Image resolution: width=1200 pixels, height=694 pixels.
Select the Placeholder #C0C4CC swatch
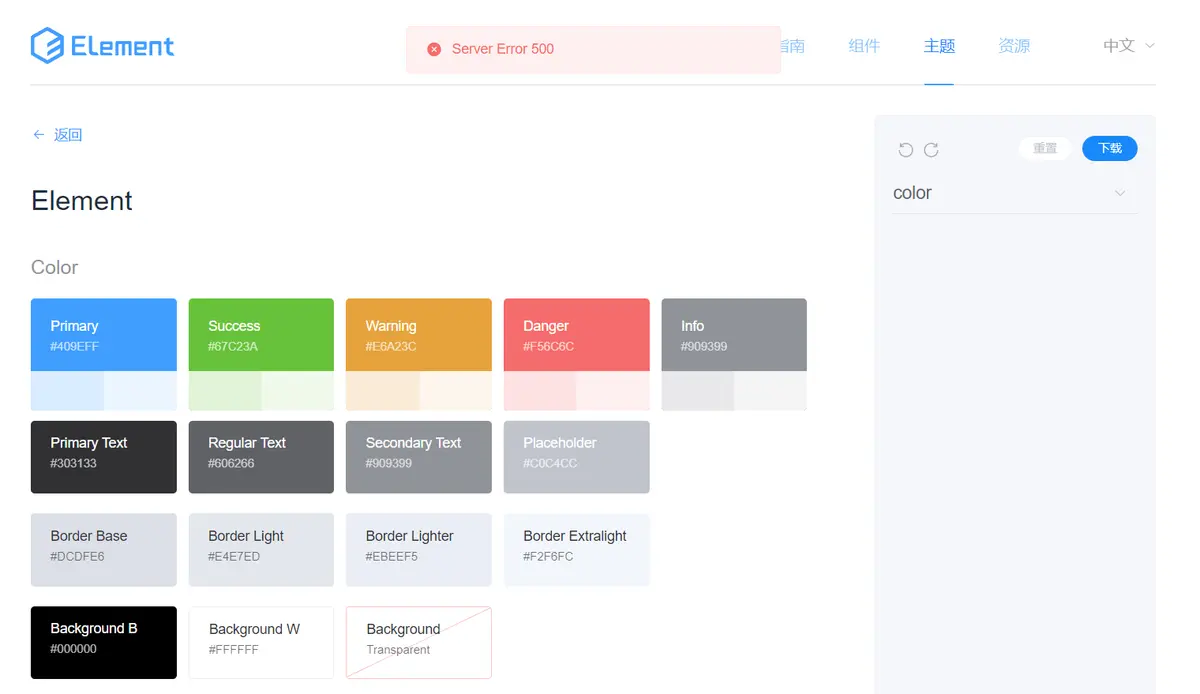(x=577, y=457)
